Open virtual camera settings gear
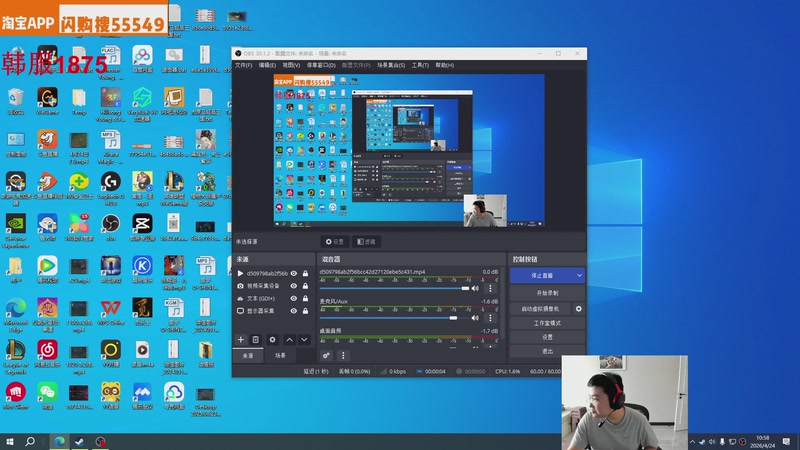 (579, 309)
